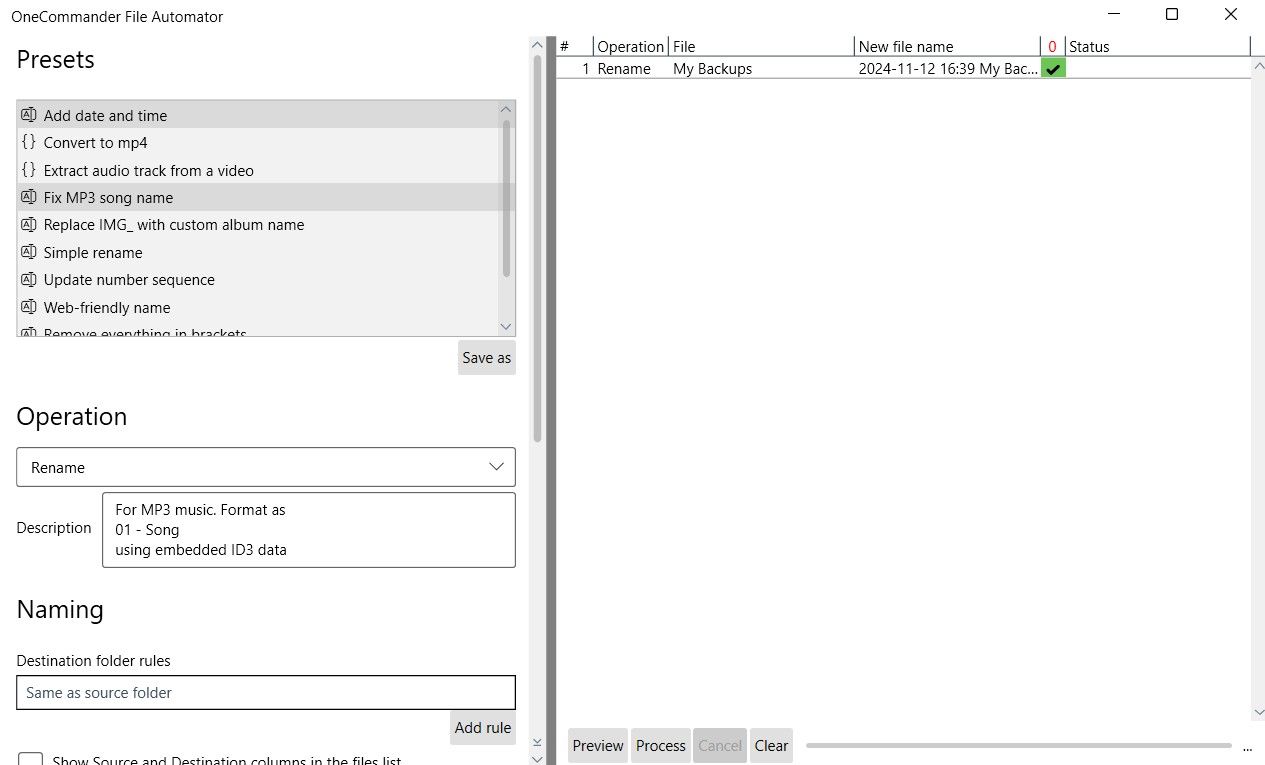Image resolution: width=1265 pixels, height=765 pixels.
Task: Click the icon beside Replace IMG_ preset
Action: click(x=28, y=225)
